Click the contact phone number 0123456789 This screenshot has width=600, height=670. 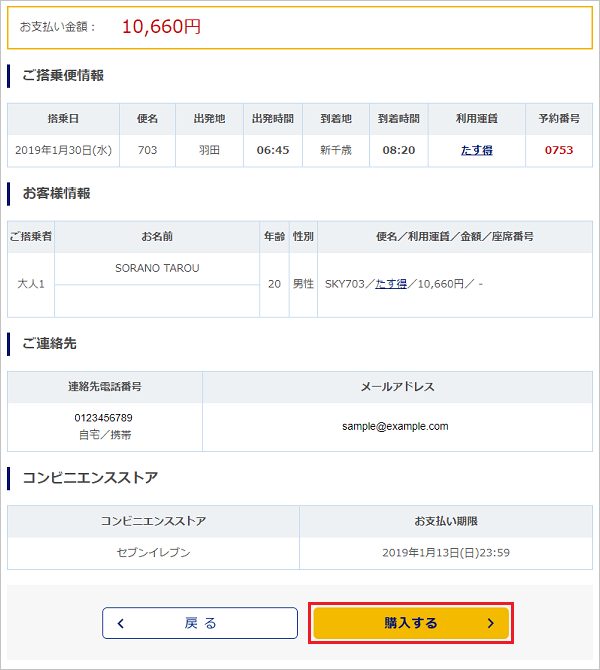tap(104, 417)
